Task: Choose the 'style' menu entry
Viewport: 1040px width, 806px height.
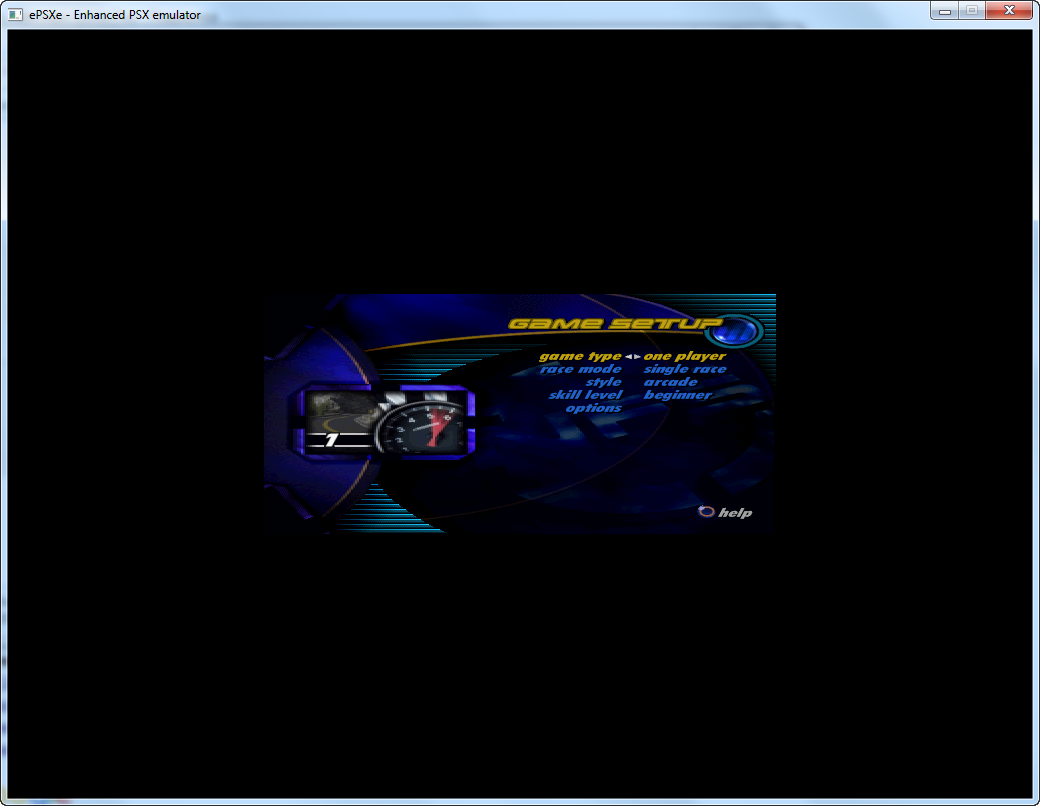Action: (x=604, y=382)
